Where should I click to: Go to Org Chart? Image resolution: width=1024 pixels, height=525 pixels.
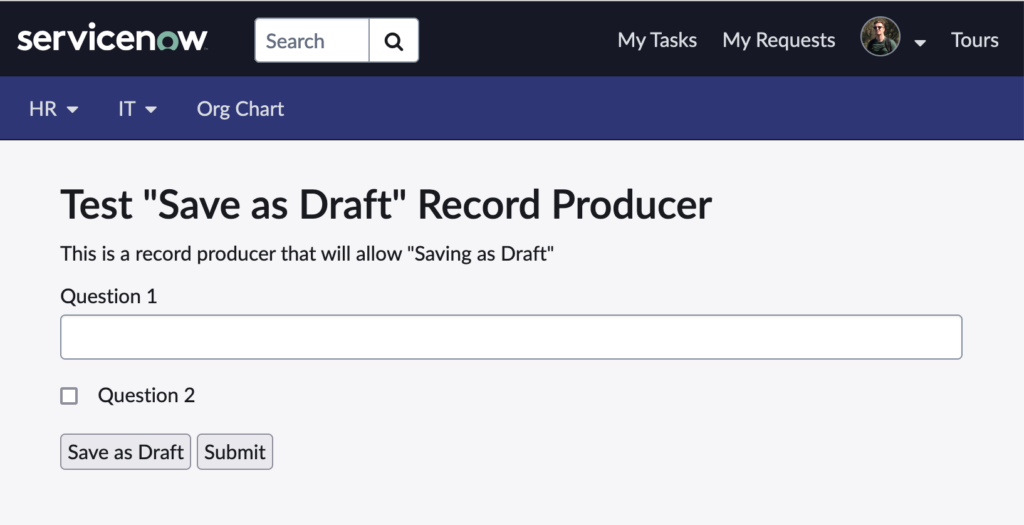pyautogui.click(x=240, y=109)
